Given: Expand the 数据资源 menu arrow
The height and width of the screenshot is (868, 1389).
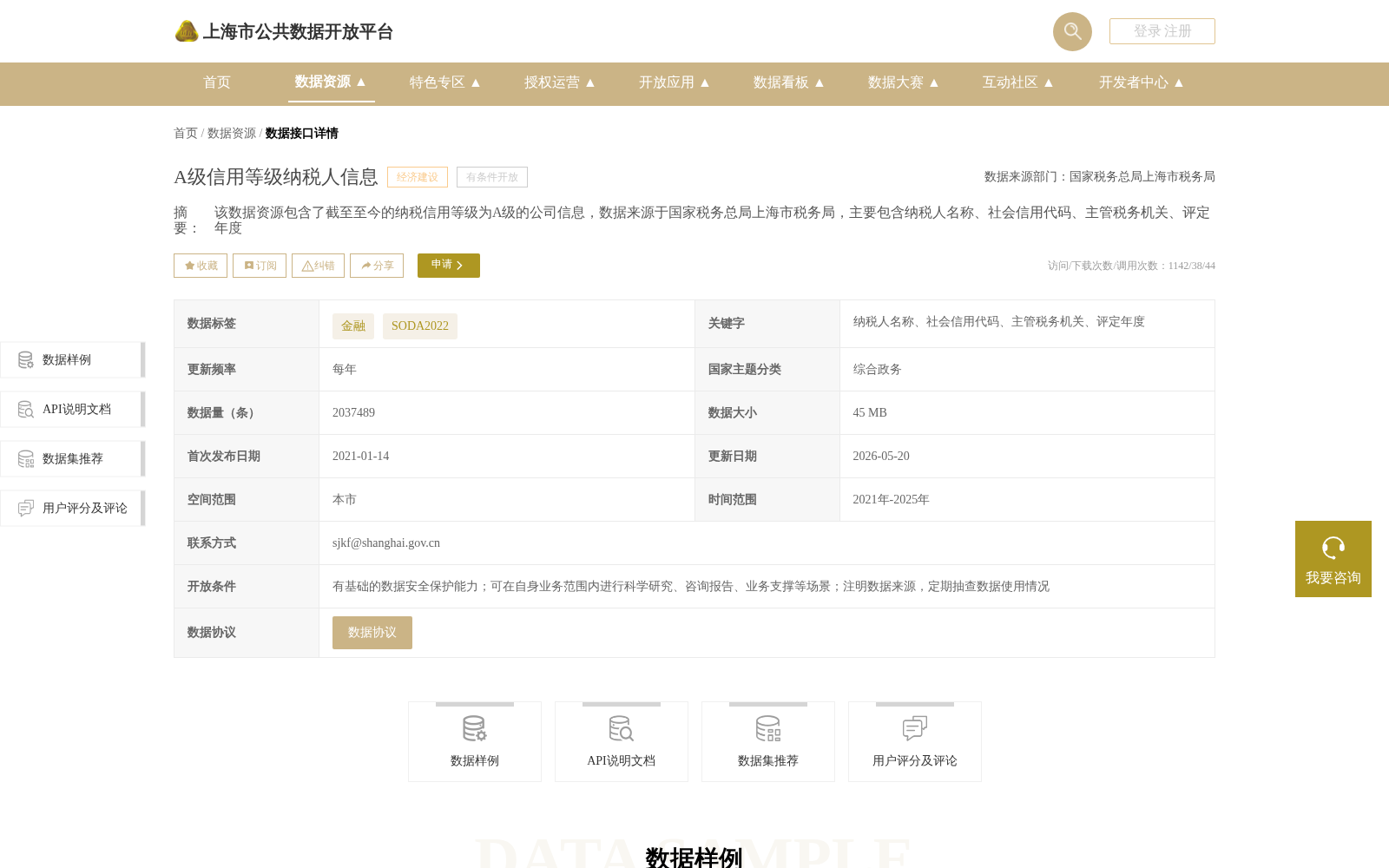Looking at the screenshot, I should click(x=361, y=82).
